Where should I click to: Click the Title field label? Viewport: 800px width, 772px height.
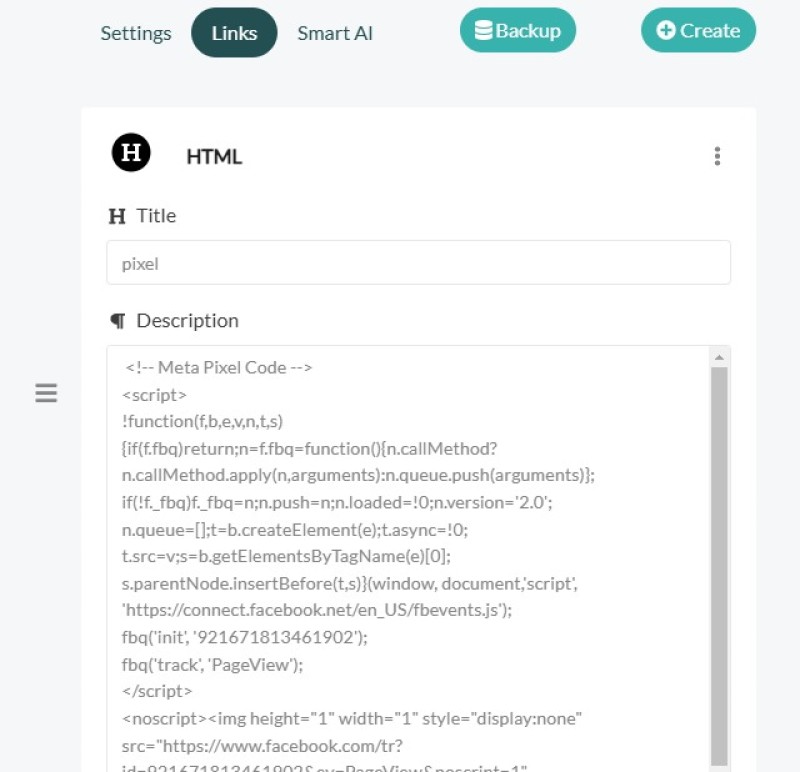[156, 216]
